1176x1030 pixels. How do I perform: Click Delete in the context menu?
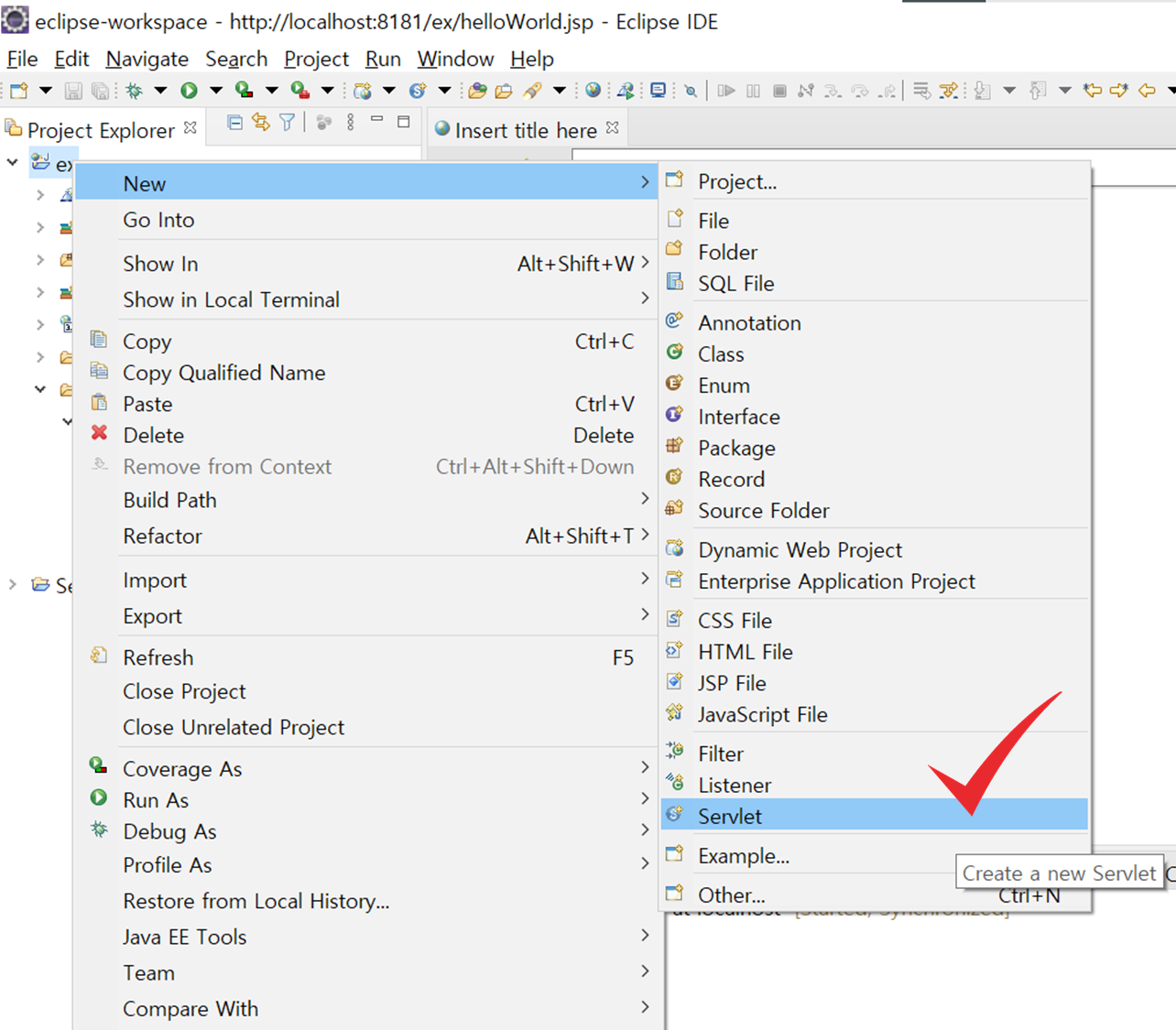365,435
